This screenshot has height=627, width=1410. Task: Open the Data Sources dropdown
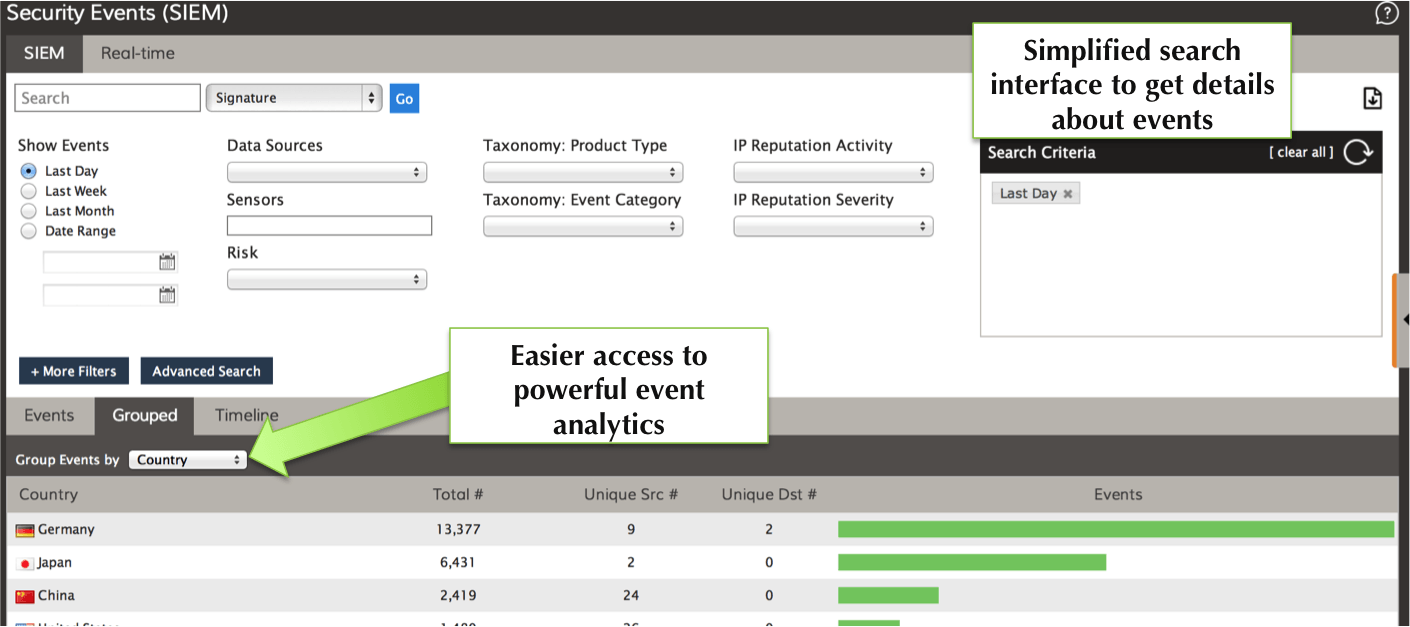[327, 172]
